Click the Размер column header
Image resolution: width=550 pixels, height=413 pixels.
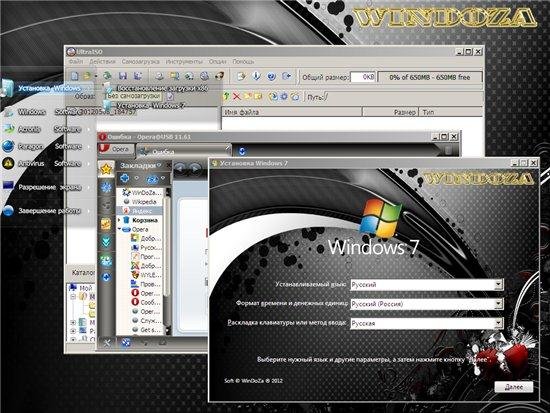pos(390,112)
